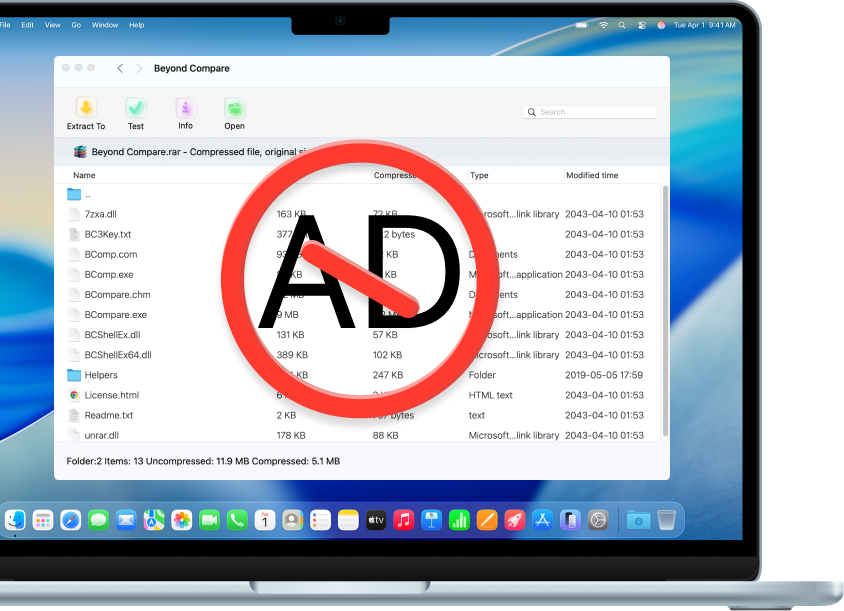Launch Apple Music from the dock

tap(404, 520)
